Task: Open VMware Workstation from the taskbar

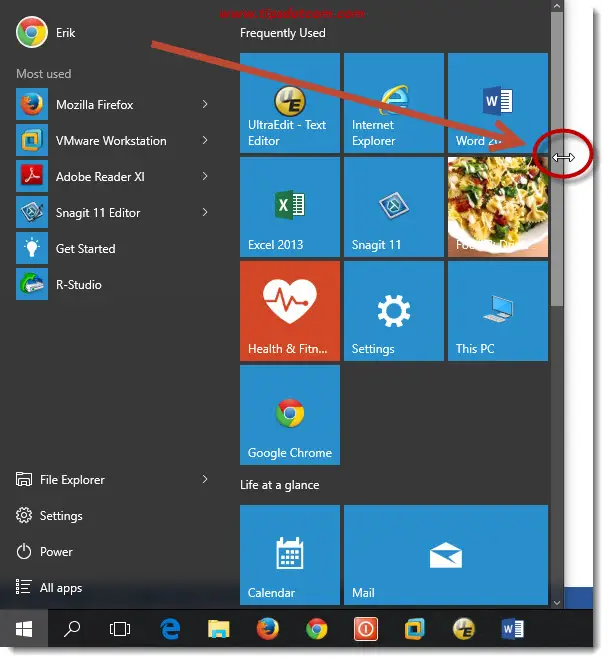Action: [x=415, y=629]
